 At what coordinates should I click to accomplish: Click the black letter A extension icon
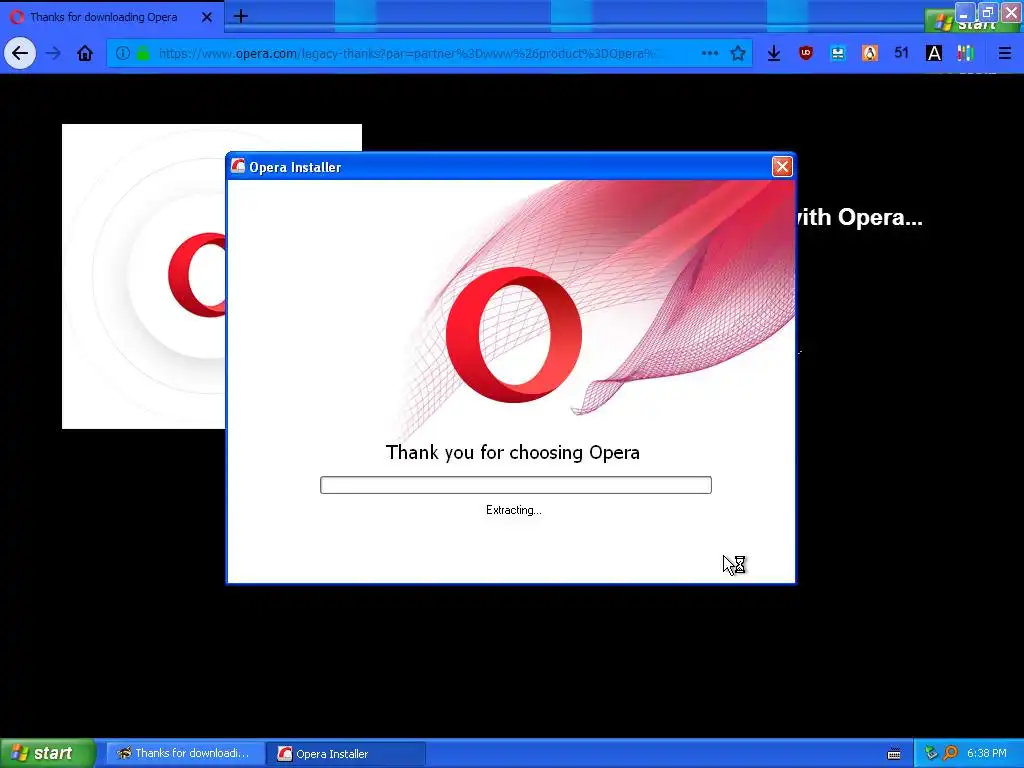(934, 53)
